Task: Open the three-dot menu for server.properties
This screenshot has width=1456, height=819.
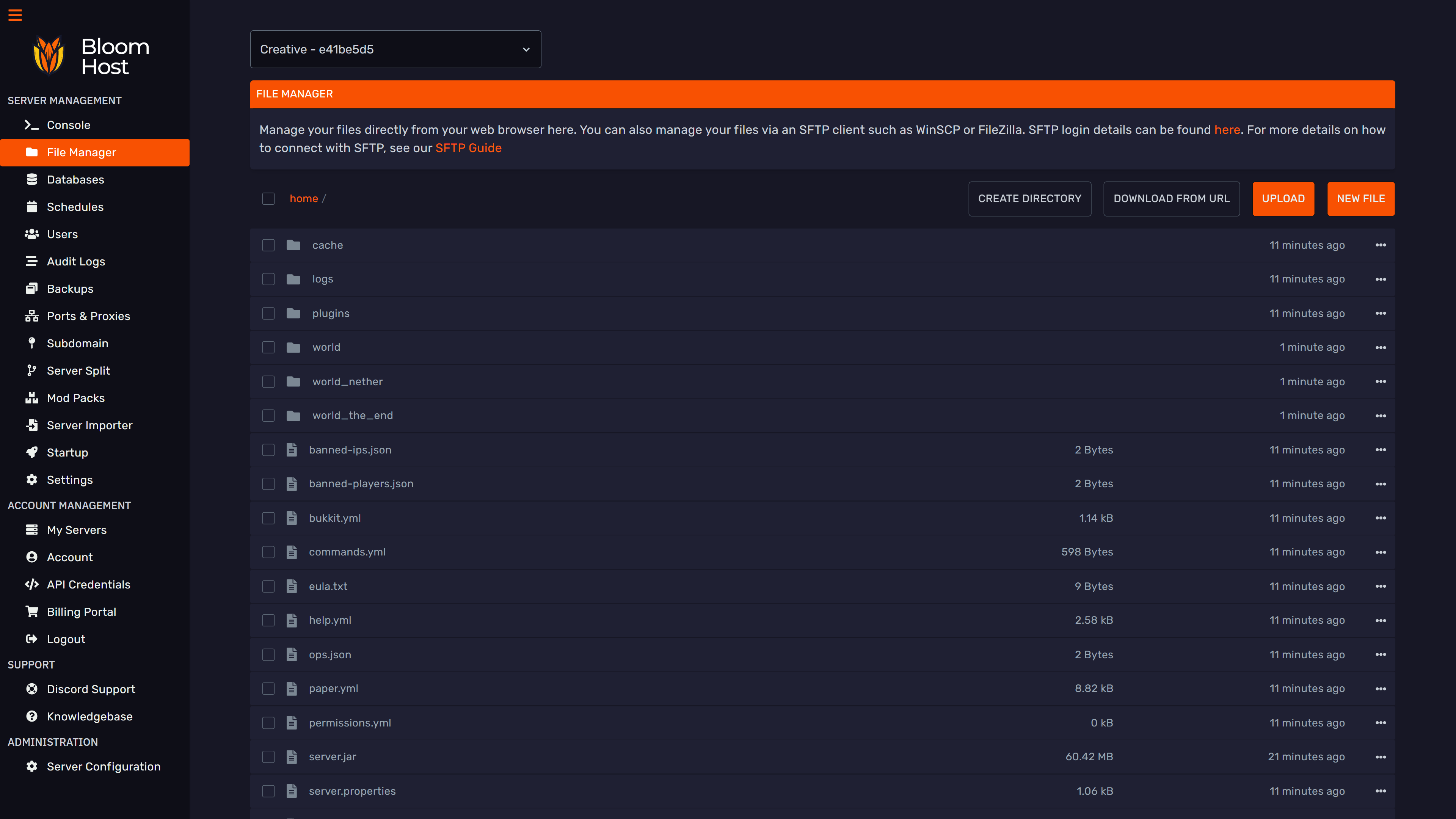Action: [x=1381, y=791]
